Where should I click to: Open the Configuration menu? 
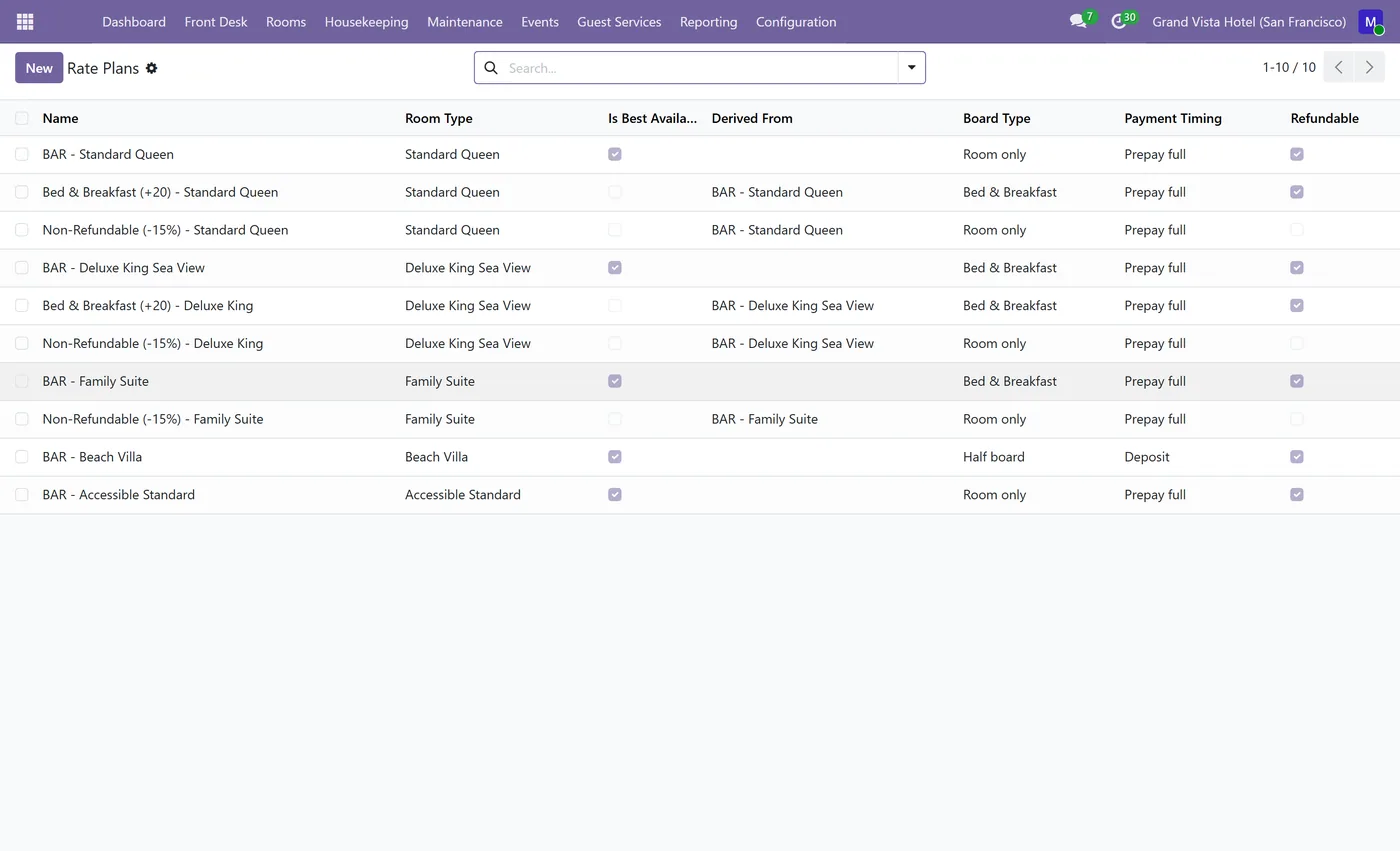(x=796, y=21)
